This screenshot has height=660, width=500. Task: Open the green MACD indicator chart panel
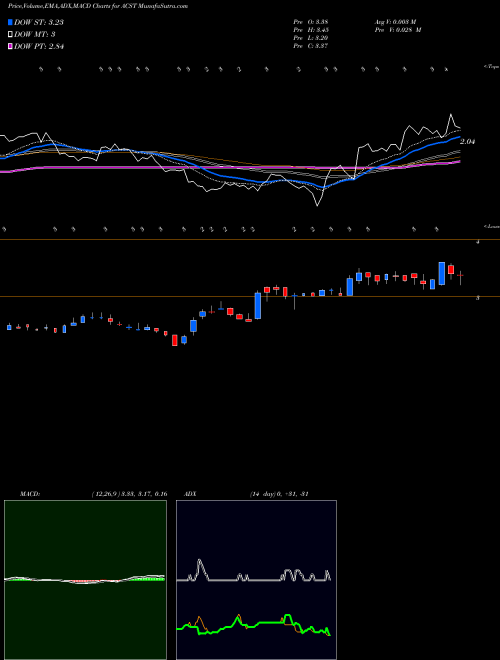85,580
